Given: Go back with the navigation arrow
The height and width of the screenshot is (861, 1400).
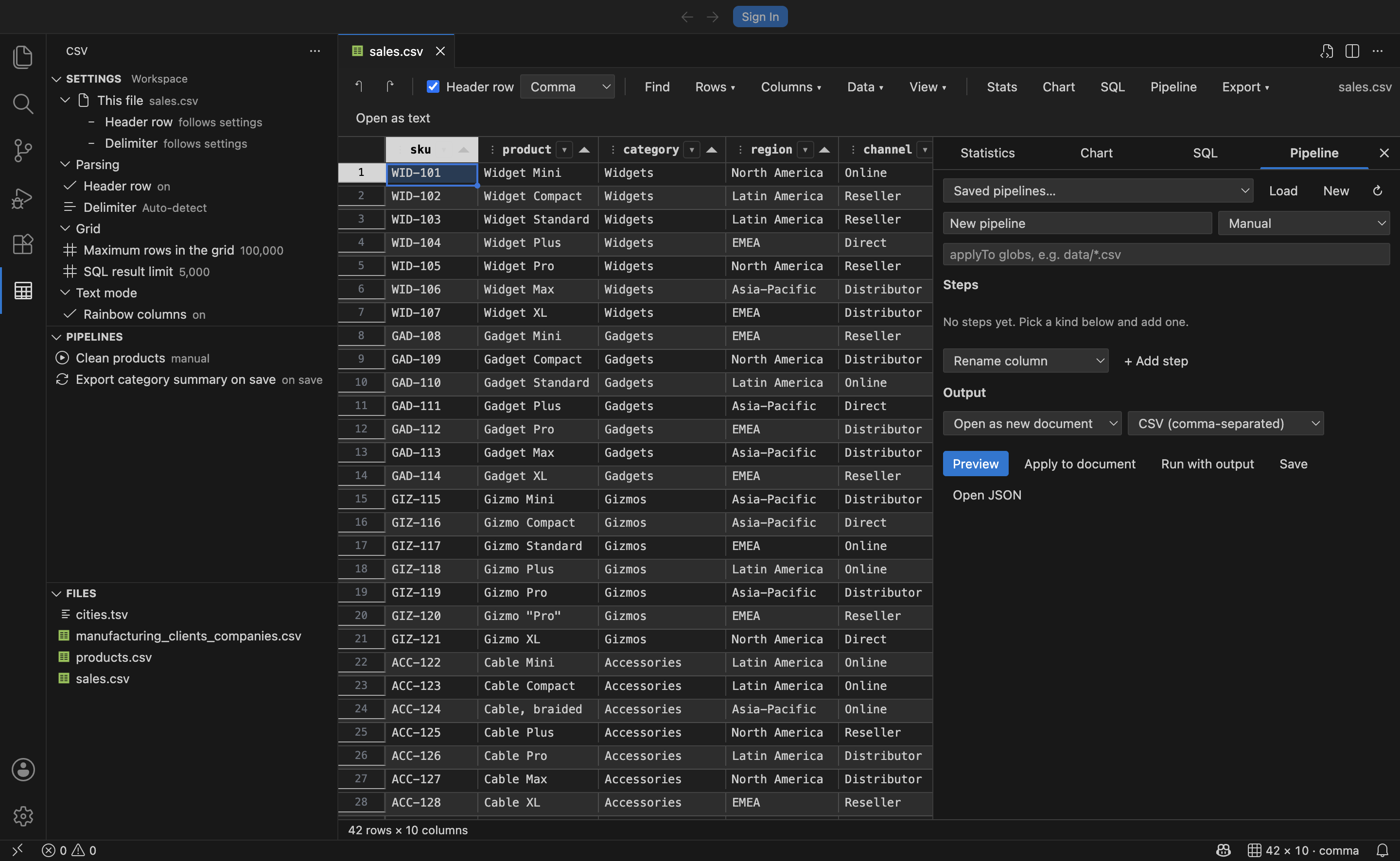Looking at the screenshot, I should [x=687, y=17].
